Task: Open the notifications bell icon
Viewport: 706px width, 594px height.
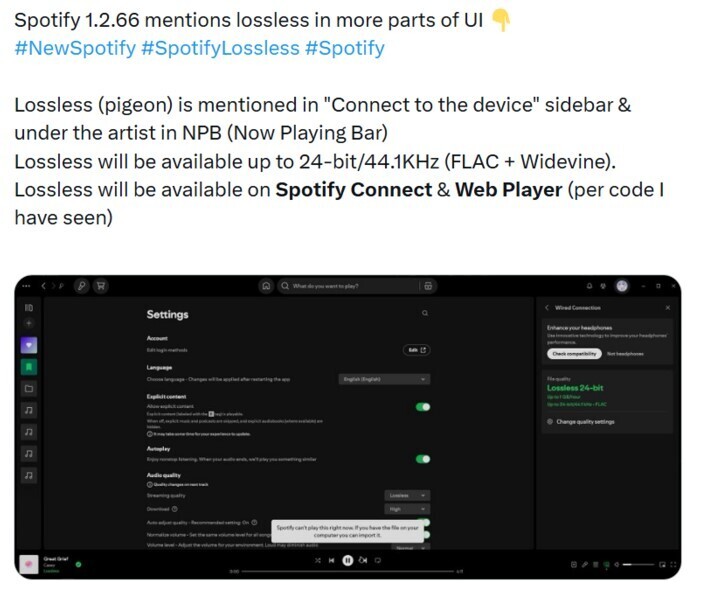Action: pos(589,286)
